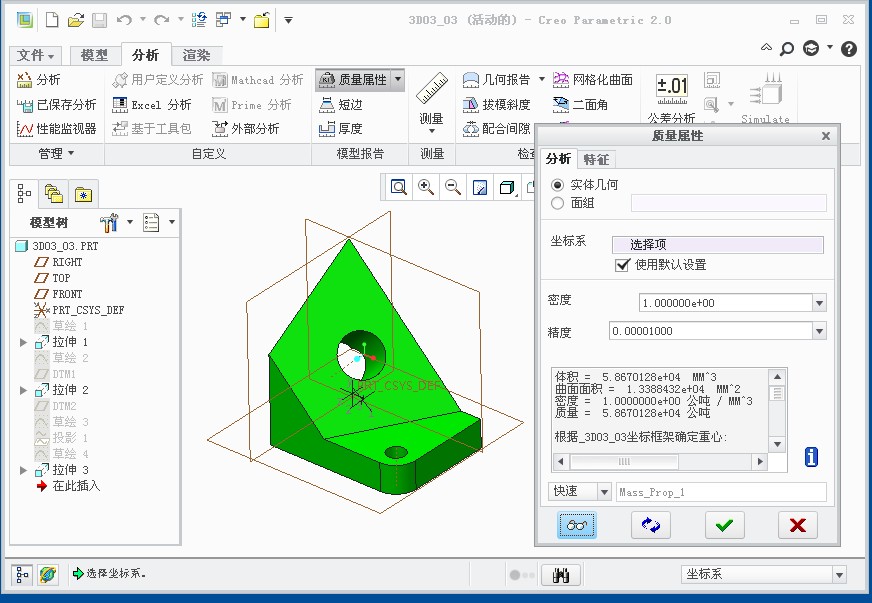Viewport: 872px width, 603px height.
Task: Click the glasses preview button
Action: [x=578, y=525]
